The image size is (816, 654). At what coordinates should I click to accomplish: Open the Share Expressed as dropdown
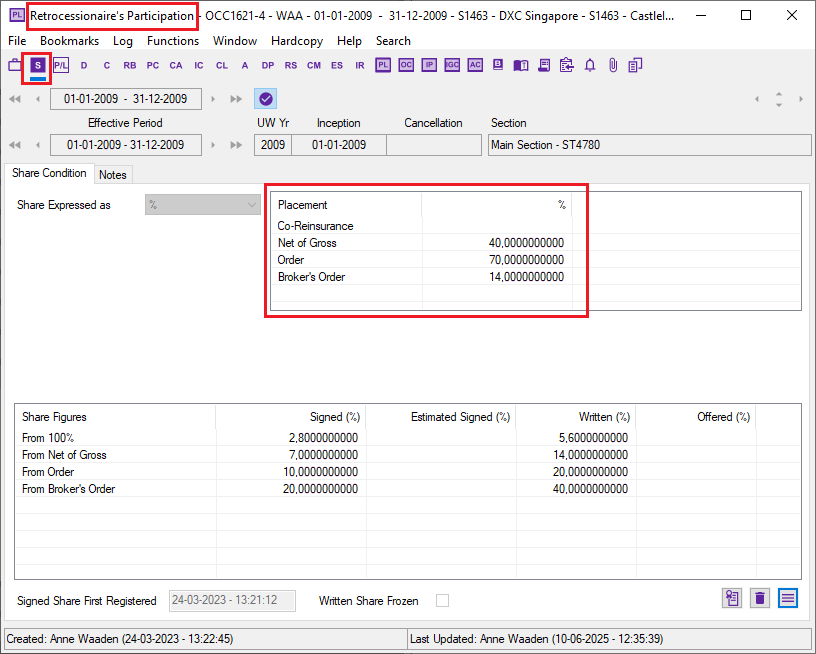click(204, 205)
